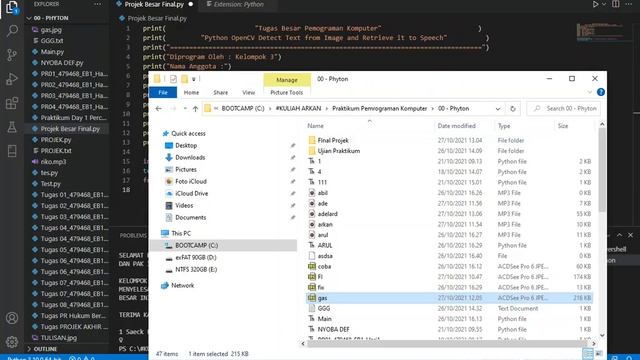Maximize the VS Code panel with chevron
The height and width of the screenshot is (360, 640).
point(620,235)
